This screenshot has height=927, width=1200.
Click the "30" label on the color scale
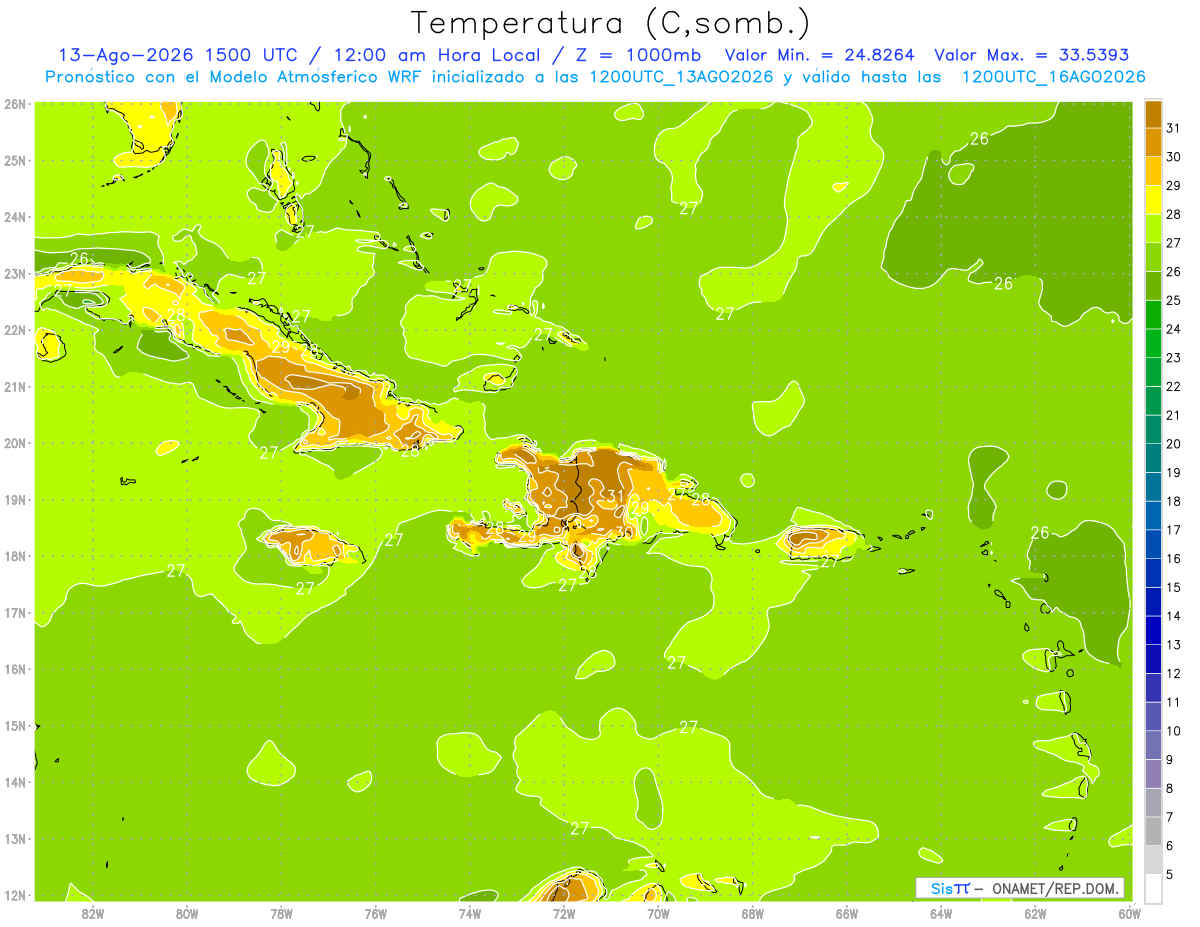coord(1174,157)
